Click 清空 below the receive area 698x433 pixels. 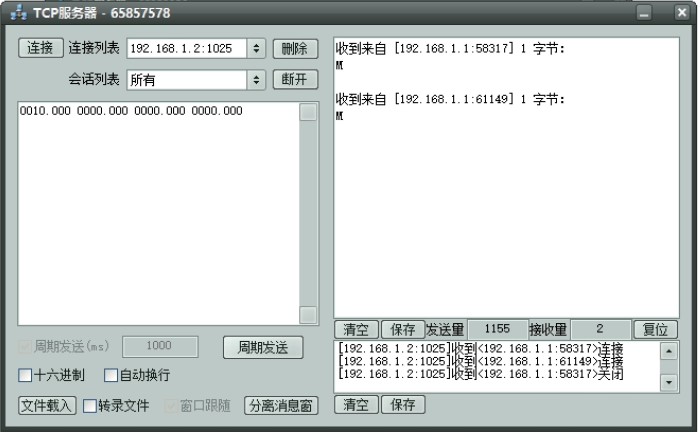356,330
